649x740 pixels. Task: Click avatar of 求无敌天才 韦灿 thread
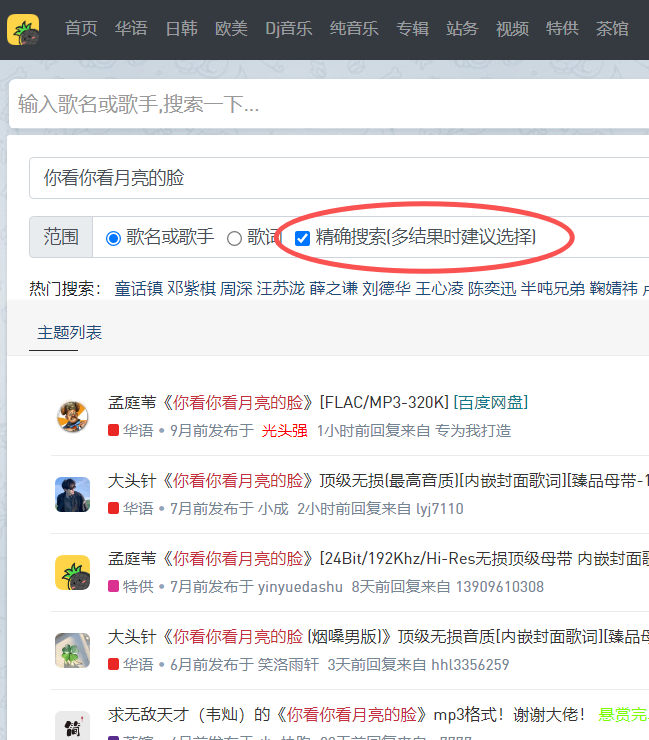point(72,724)
